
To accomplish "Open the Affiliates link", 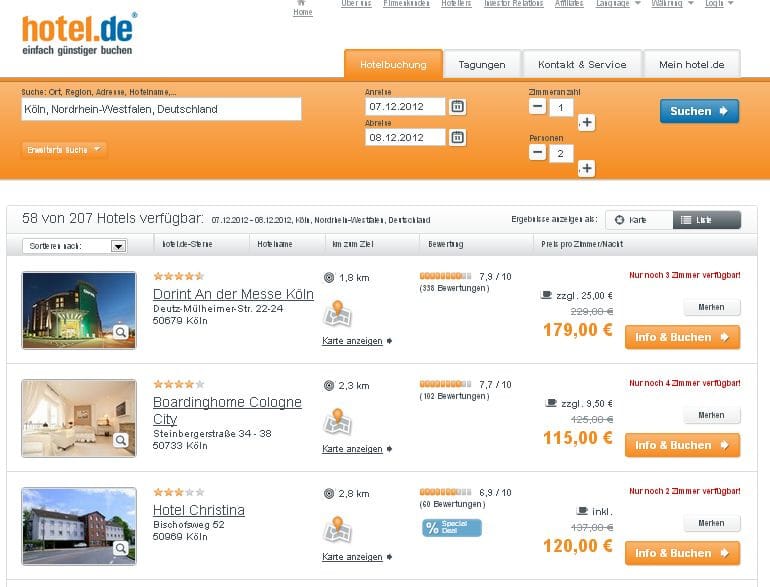I will 569,3.
